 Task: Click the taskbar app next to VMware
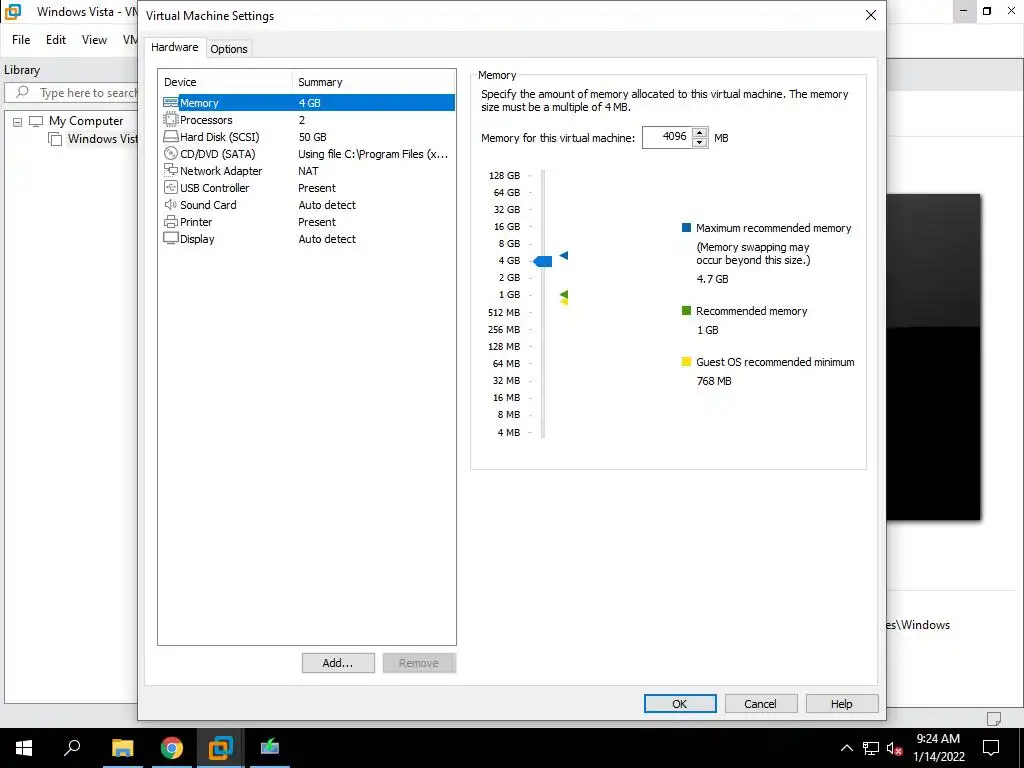[269, 748]
